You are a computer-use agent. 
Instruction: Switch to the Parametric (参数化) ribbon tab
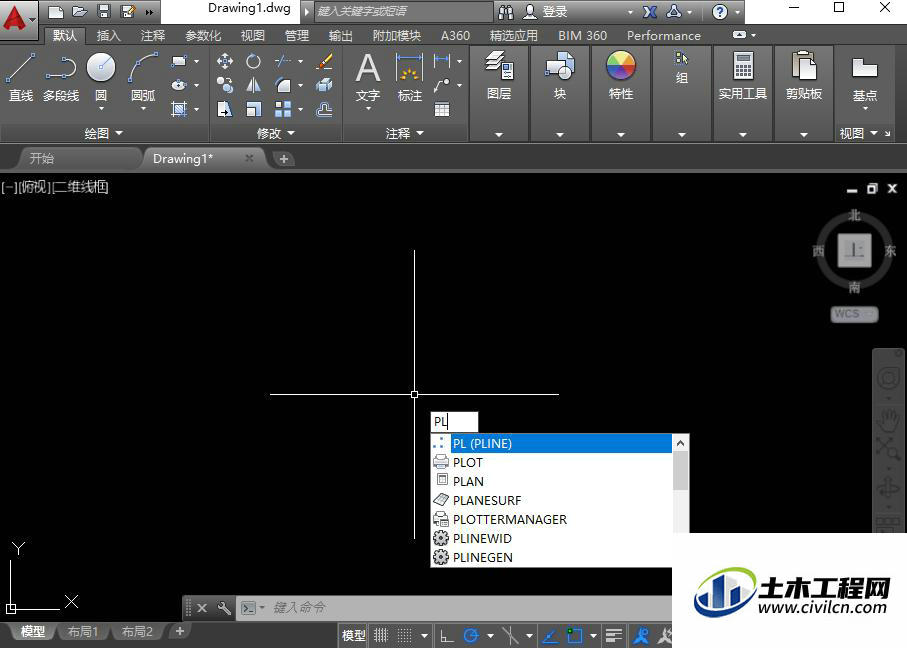pos(203,35)
